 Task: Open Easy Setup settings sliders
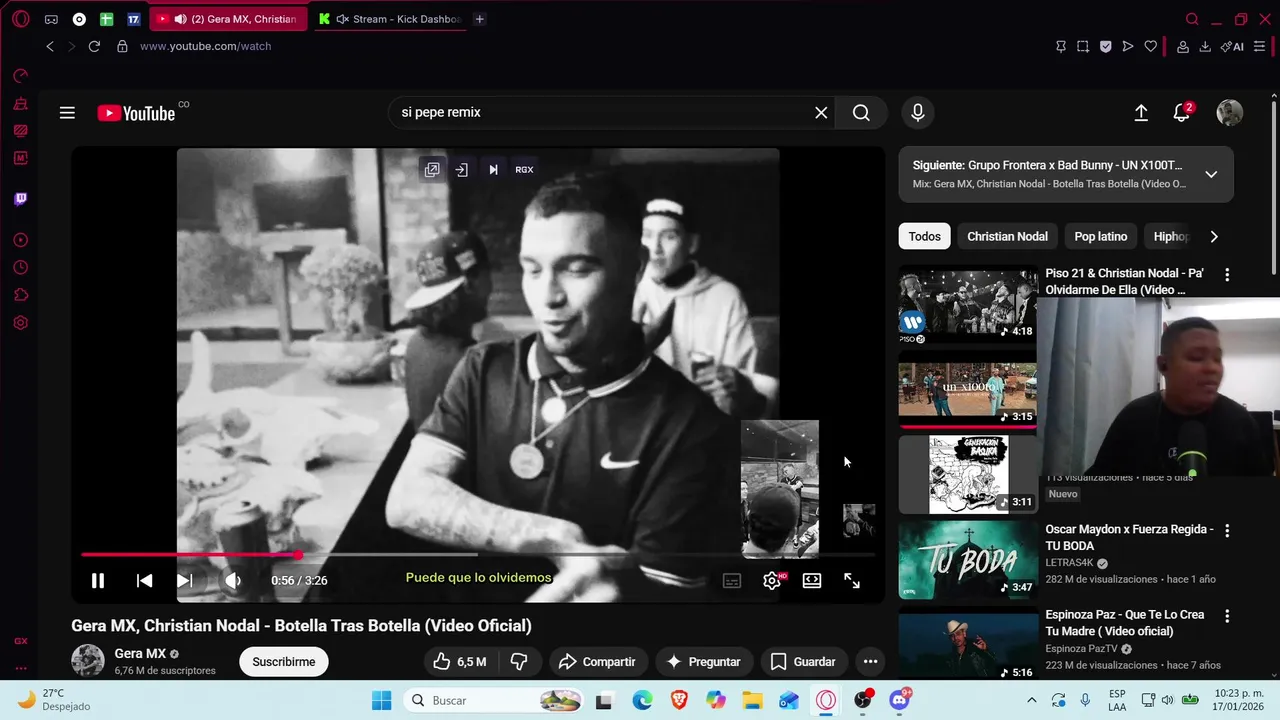tap(1259, 46)
